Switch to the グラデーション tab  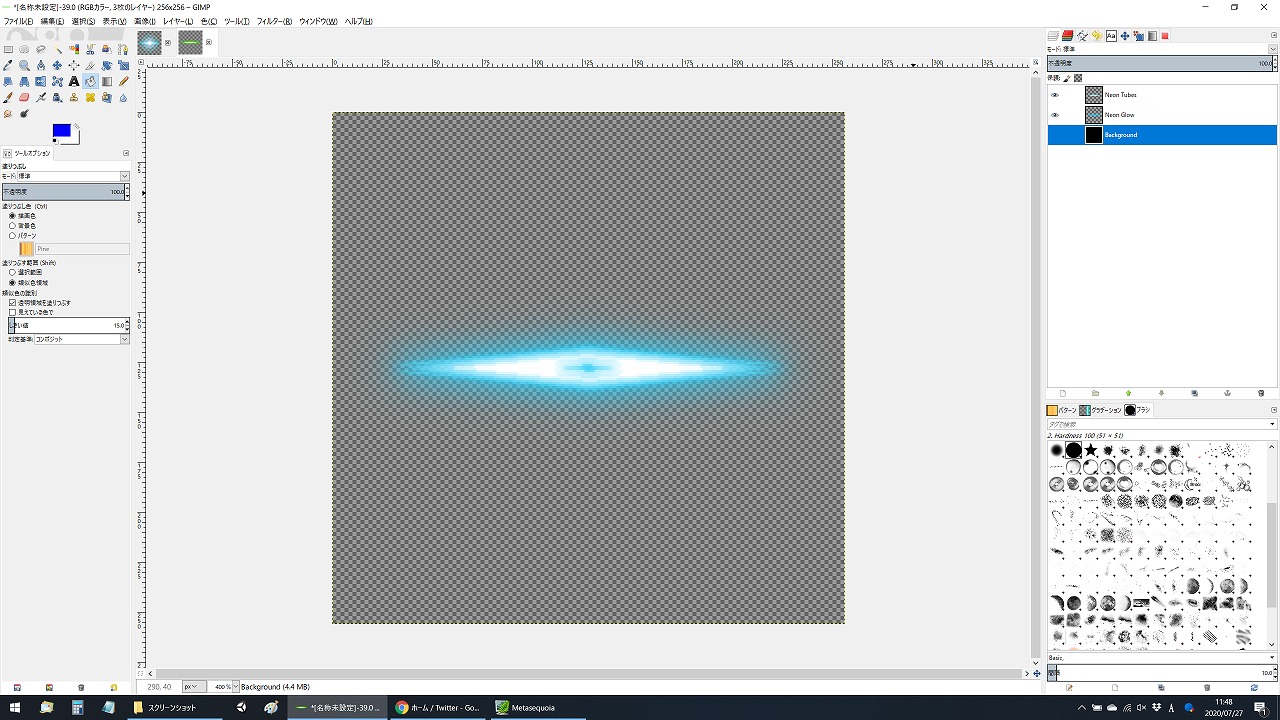1100,410
